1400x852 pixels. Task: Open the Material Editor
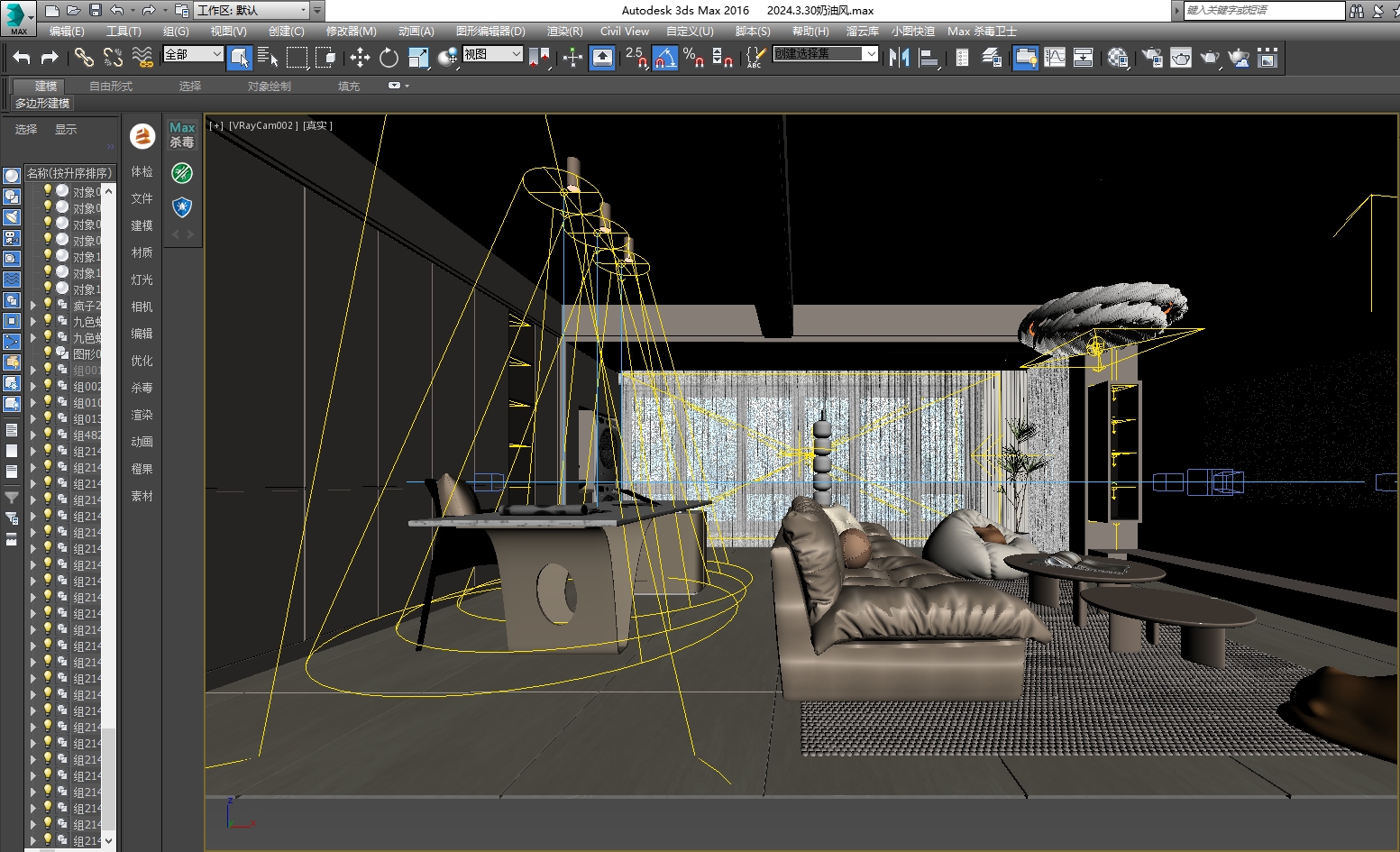1119,58
